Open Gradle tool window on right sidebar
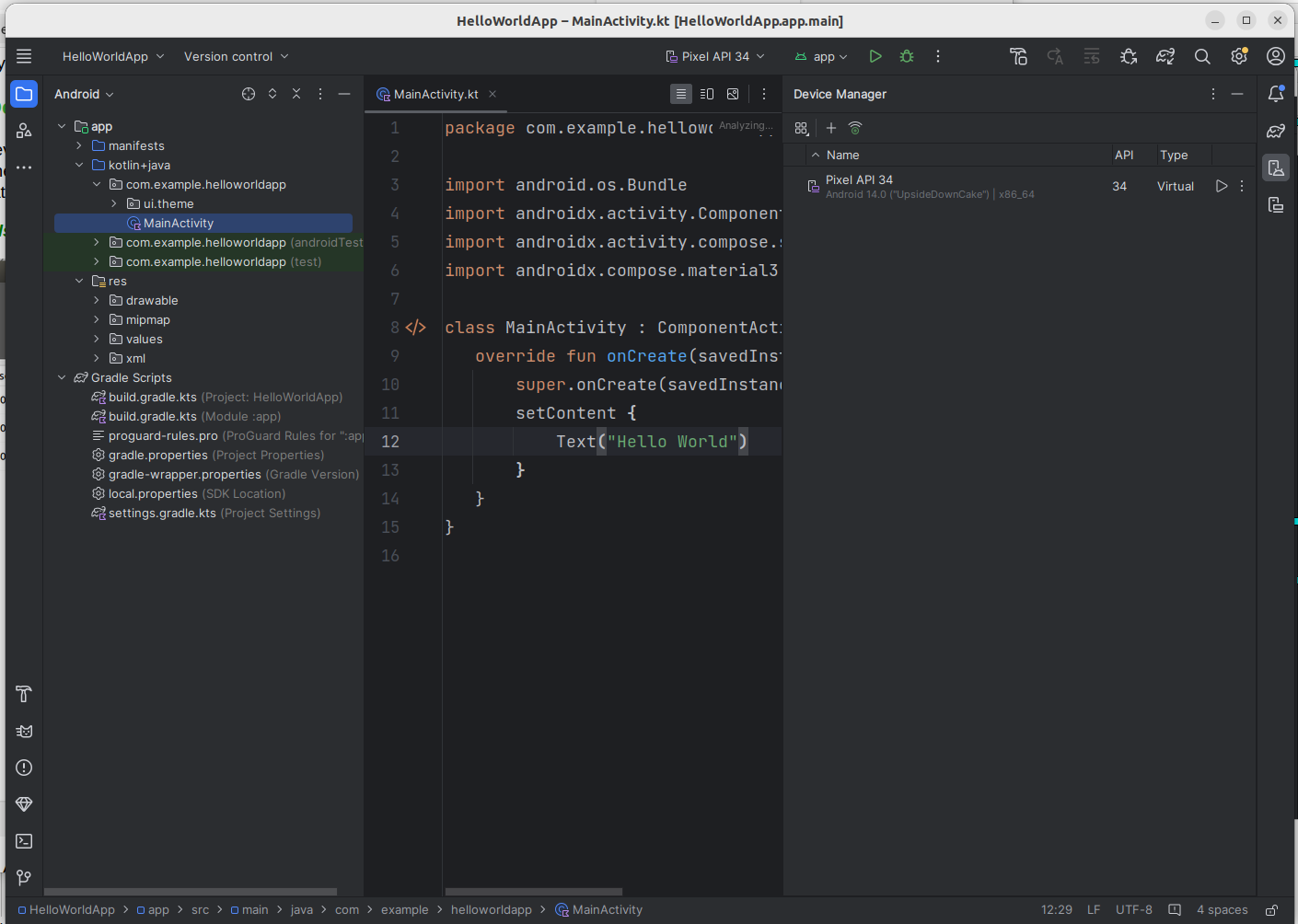 pyautogui.click(x=1276, y=131)
